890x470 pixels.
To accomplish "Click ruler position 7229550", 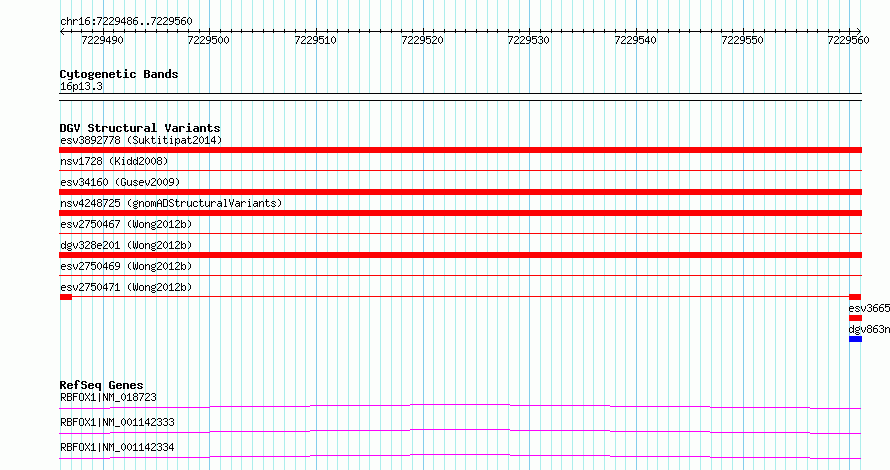I will point(742,40).
